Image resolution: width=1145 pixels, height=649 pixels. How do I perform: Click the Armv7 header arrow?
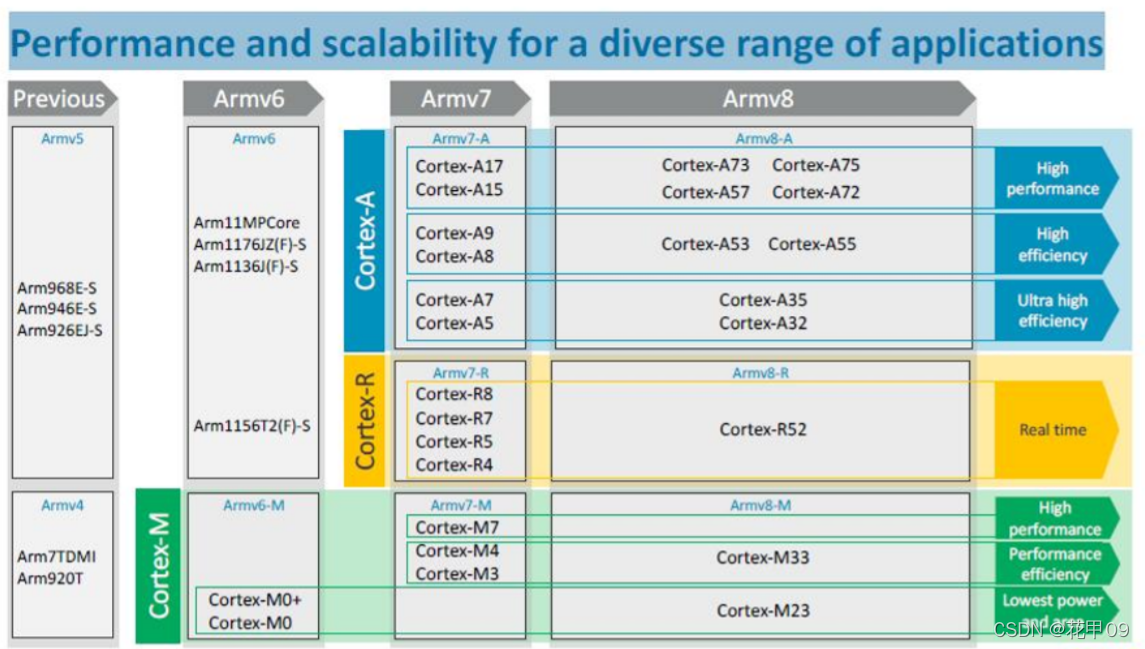[460, 99]
